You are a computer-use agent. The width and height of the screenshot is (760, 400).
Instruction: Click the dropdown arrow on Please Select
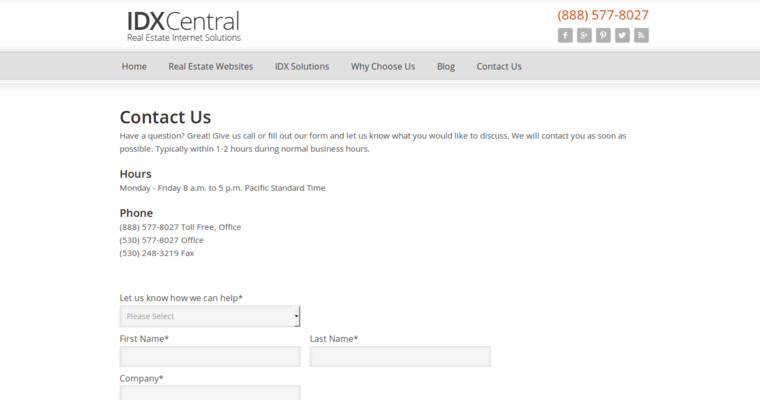click(296, 317)
